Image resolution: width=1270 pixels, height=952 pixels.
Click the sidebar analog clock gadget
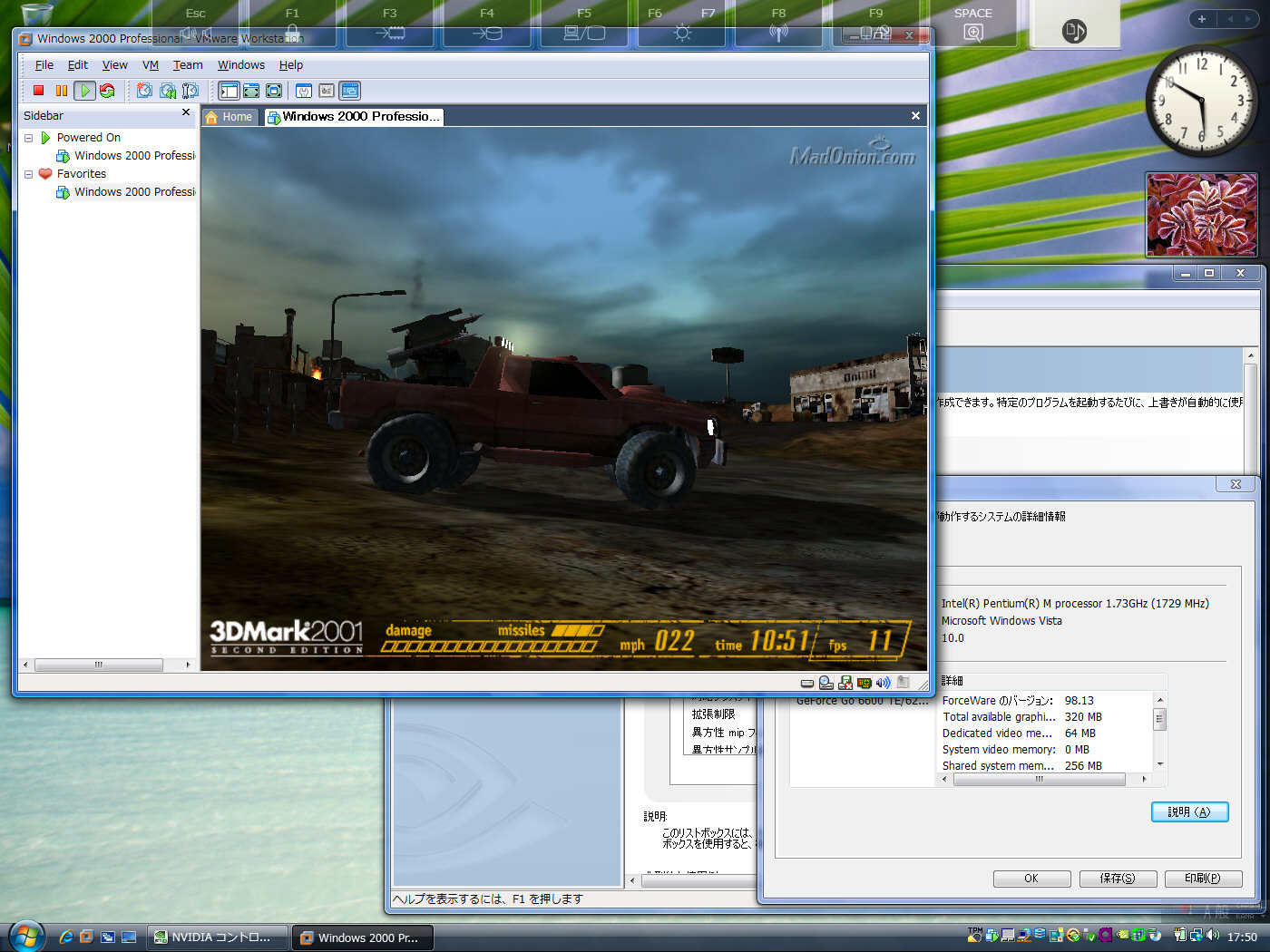click(x=1203, y=101)
